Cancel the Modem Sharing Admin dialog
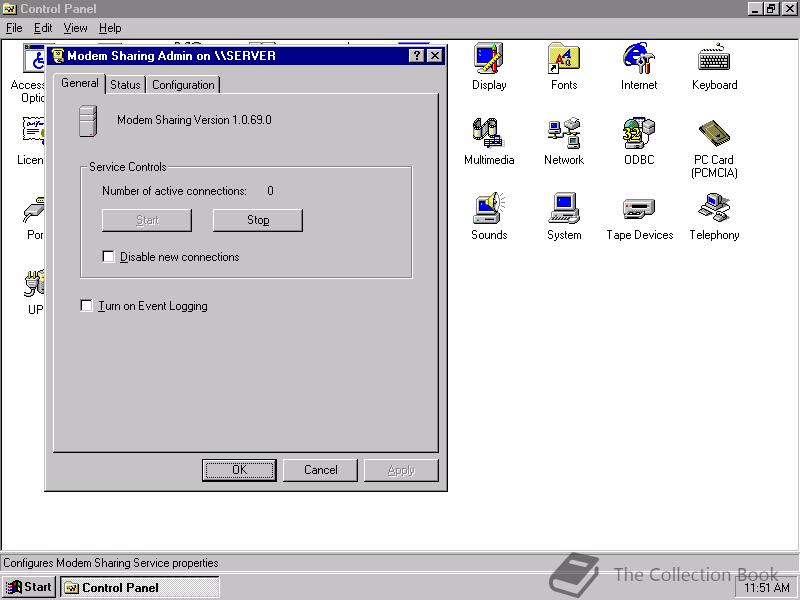The image size is (800, 600). point(320,470)
